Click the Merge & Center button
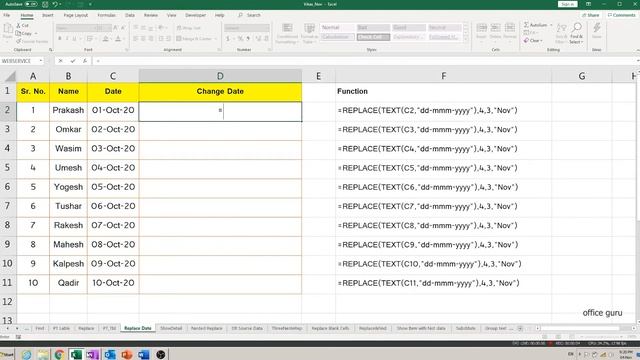The width and height of the screenshot is (640, 360). click(x=194, y=39)
